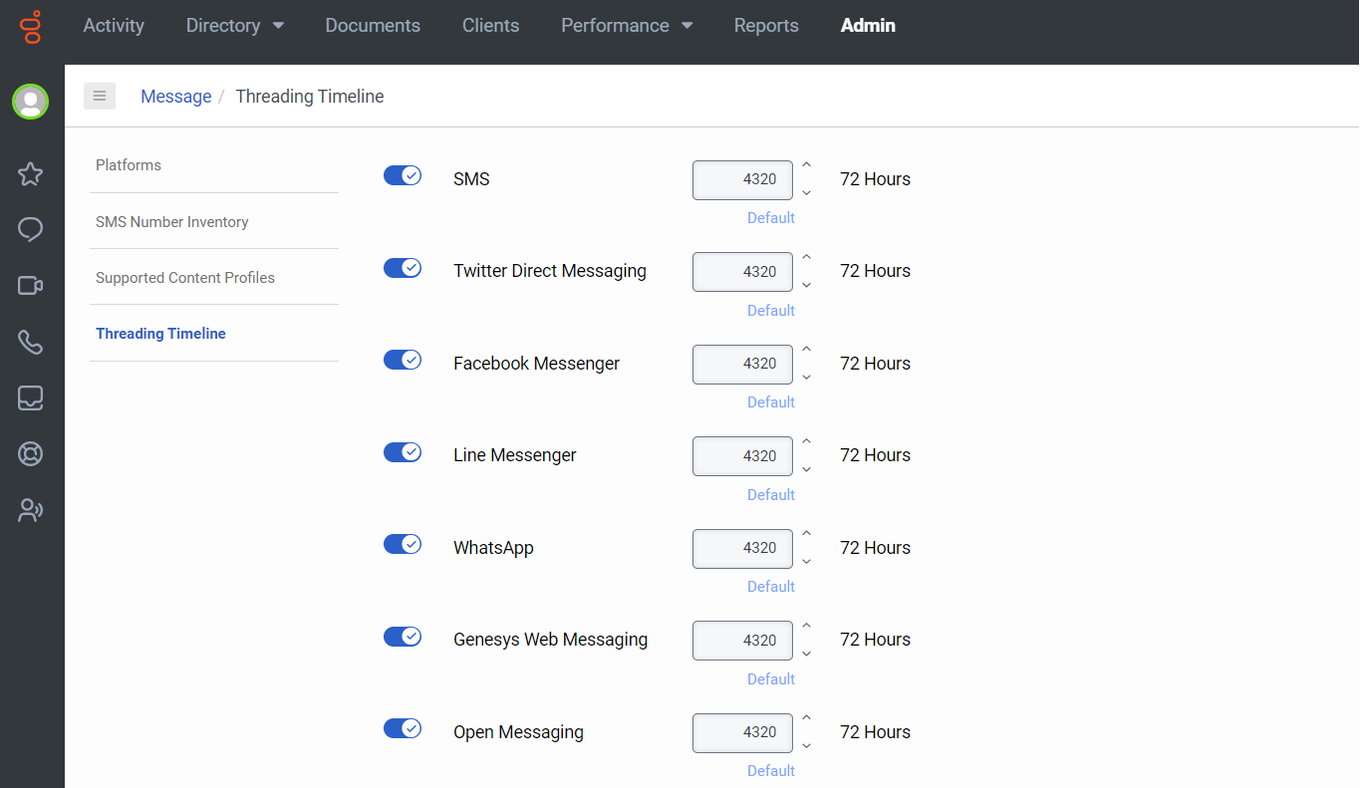The image size is (1360, 788).
Task: Click the help life-ring icon
Action: (30, 453)
